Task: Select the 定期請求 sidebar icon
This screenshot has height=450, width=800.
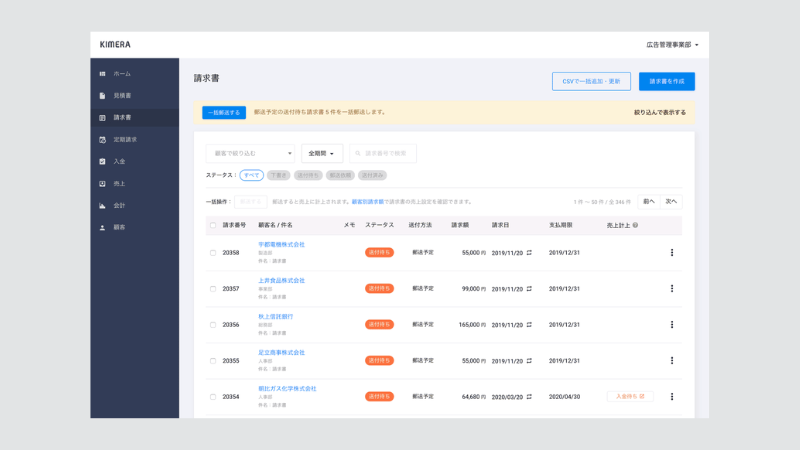Action: click(x=102, y=140)
